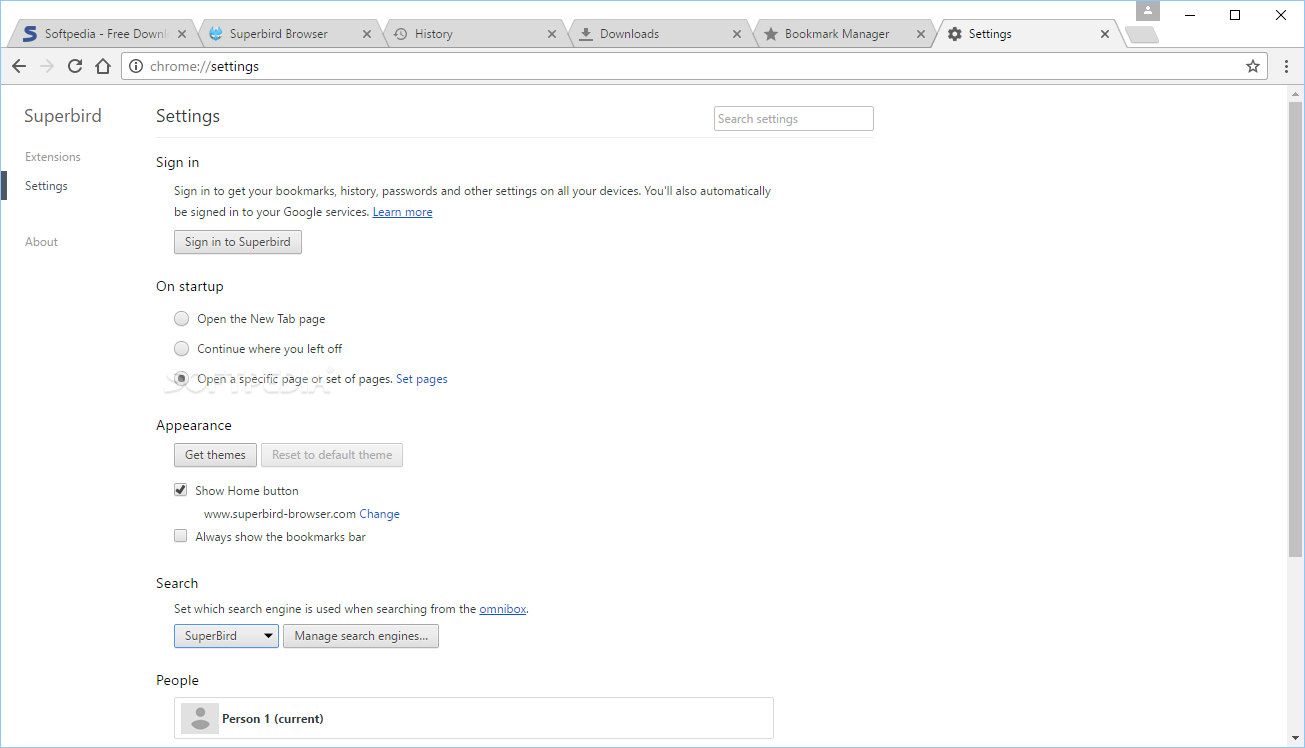This screenshot has height=748, width=1305.
Task: Click the People section heading
Action: [x=178, y=680]
